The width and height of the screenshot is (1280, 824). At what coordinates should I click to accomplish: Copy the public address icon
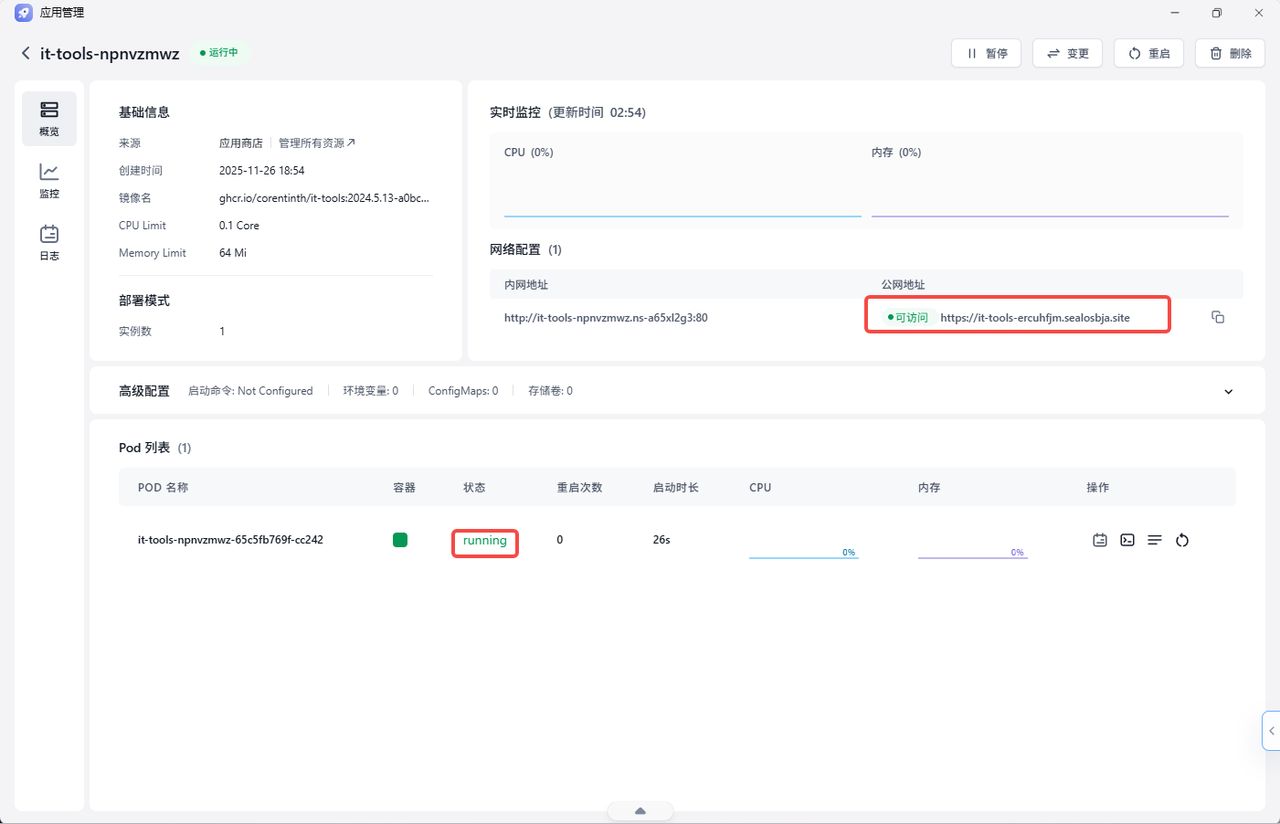pos(1217,317)
